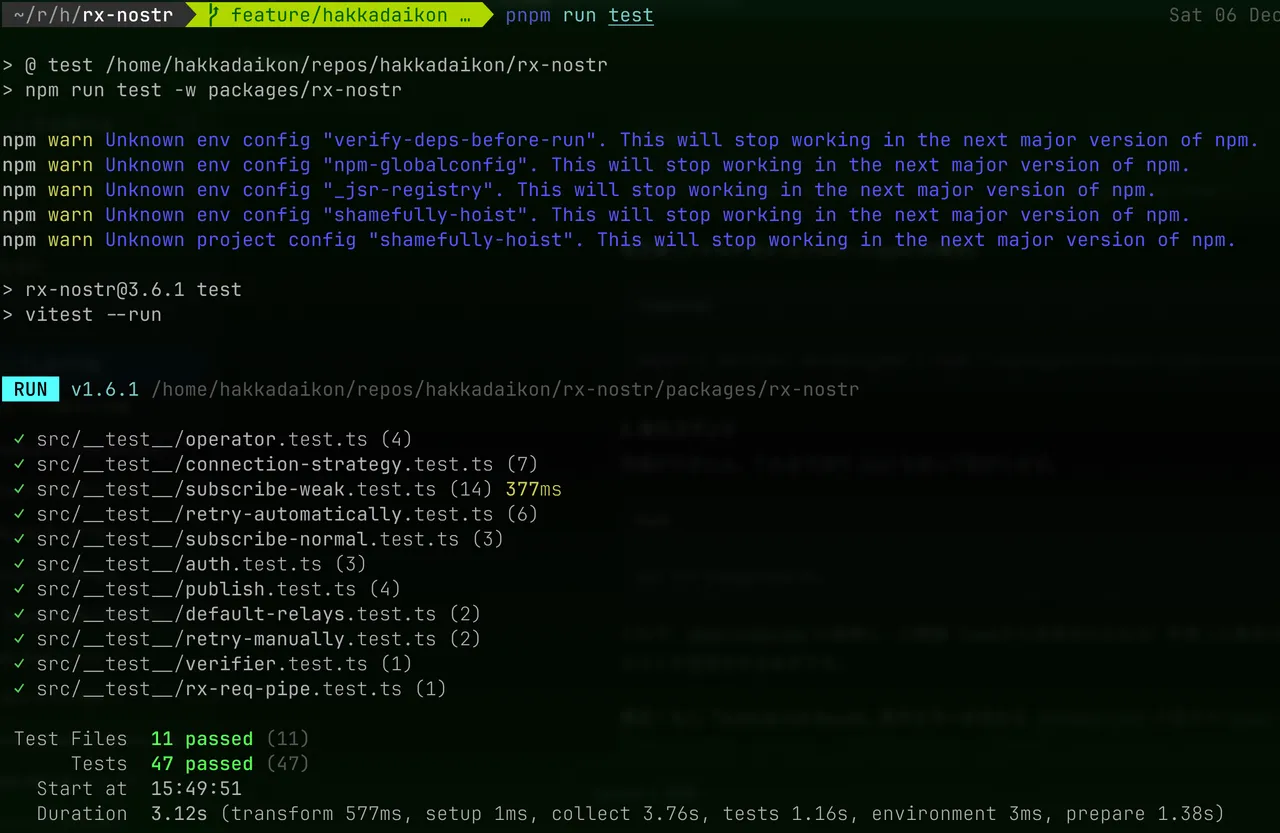This screenshot has width=1280, height=833.
Task: Click the green check before auth.test.ts
Action: [20, 564]
